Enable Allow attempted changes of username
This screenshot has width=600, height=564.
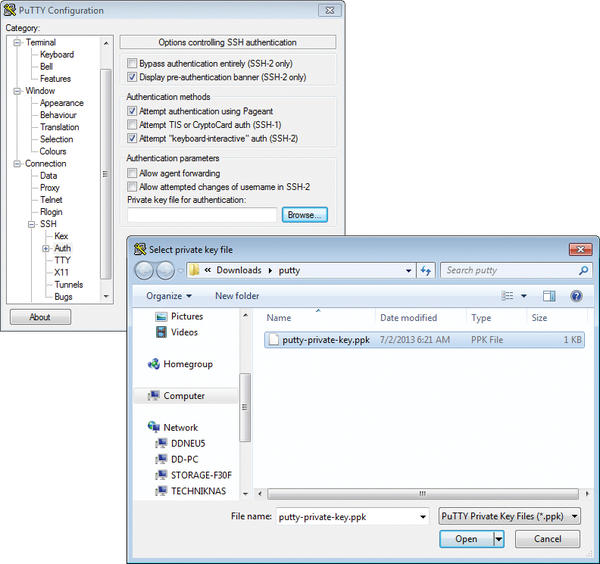pyautogui.click(x=132, y=187)
